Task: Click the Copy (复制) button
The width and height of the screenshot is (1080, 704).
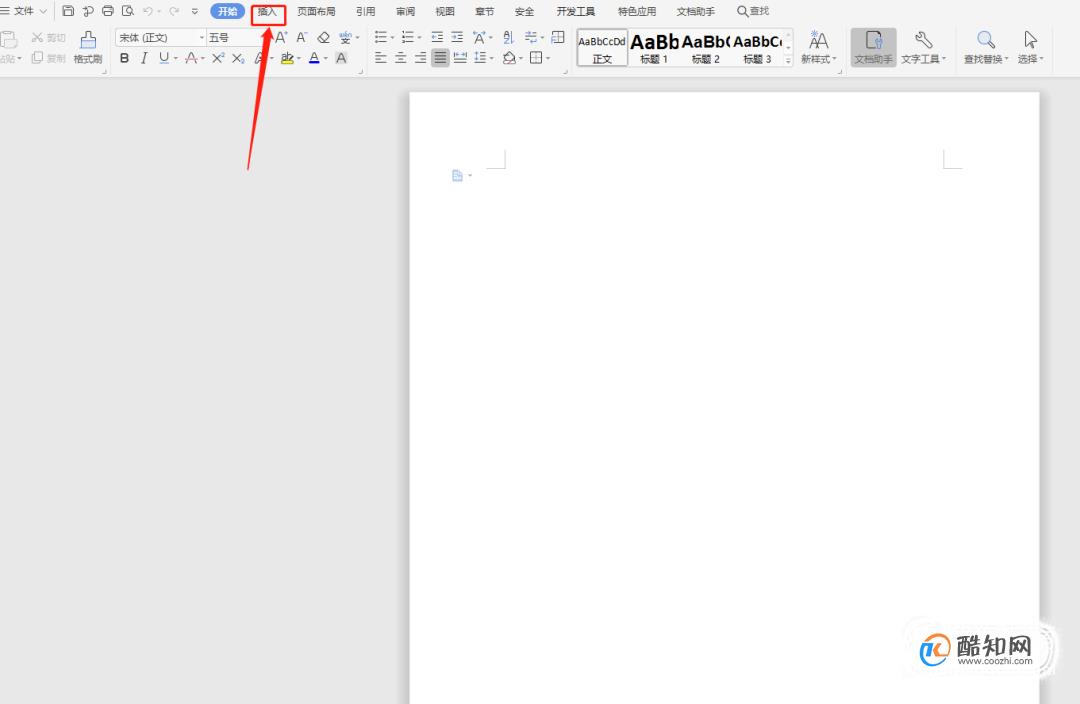Action: (x=48, y=58)
